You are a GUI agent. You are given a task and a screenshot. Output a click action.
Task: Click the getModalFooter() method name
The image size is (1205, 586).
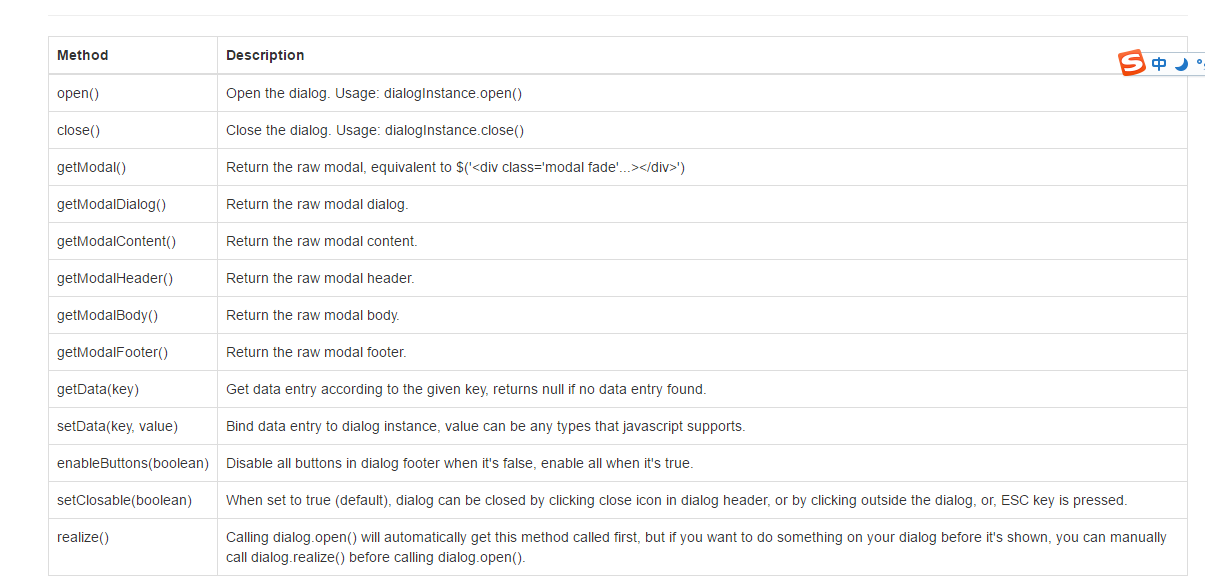coord(112,352)
